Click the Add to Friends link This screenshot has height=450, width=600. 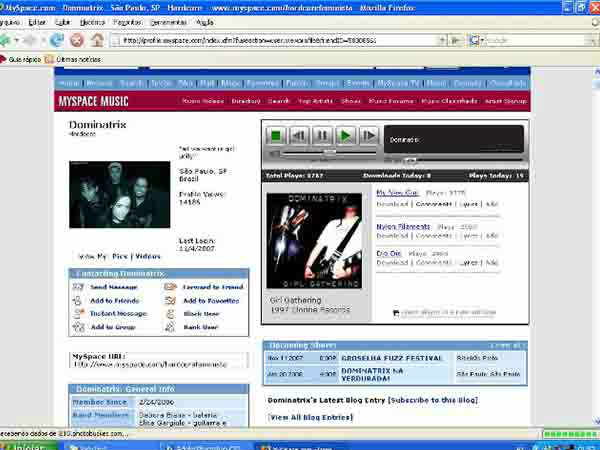115,301
